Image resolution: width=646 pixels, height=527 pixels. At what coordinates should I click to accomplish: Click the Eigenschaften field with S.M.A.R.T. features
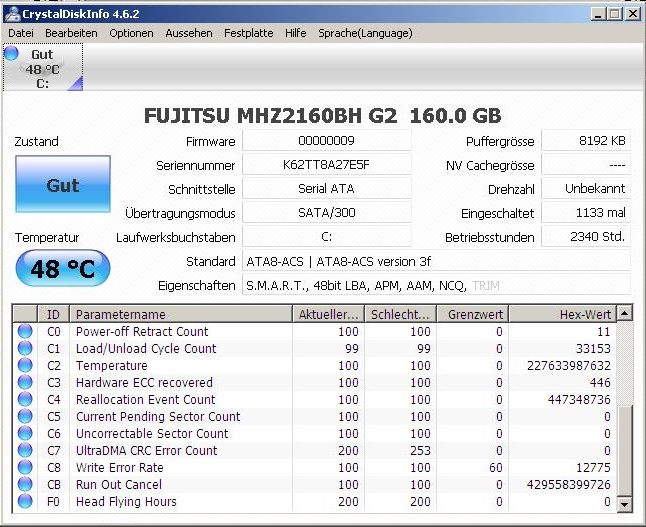click(x=436, y=286)
